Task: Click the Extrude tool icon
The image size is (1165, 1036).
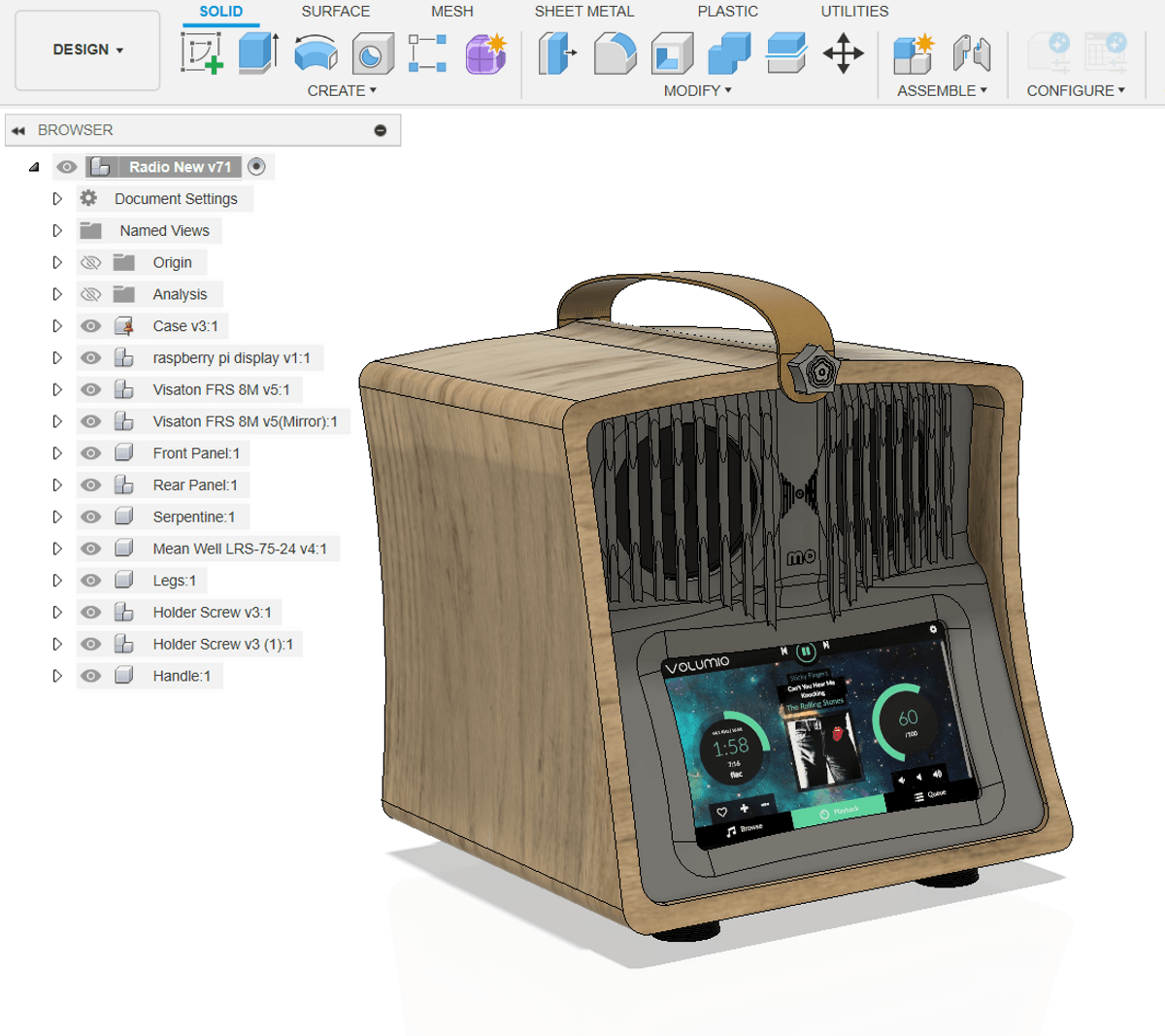Action: click(258, 52)
